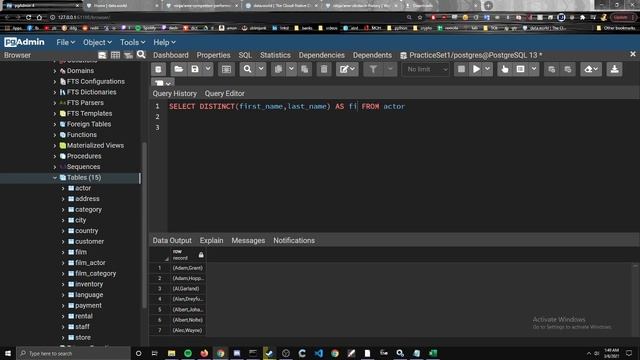Open the Save File options dropdown arrow
The image size is (640, 360).
click(208, 69)
